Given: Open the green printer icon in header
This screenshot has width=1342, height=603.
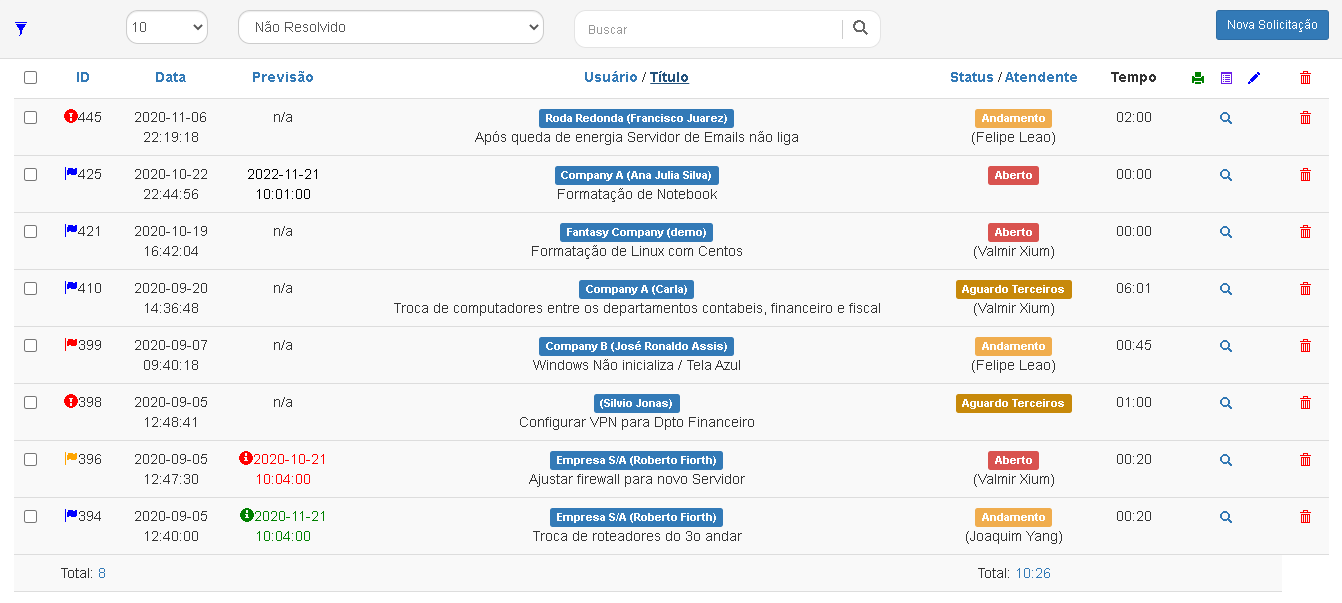Looking at the screenshot, I should pos(1198,77).
